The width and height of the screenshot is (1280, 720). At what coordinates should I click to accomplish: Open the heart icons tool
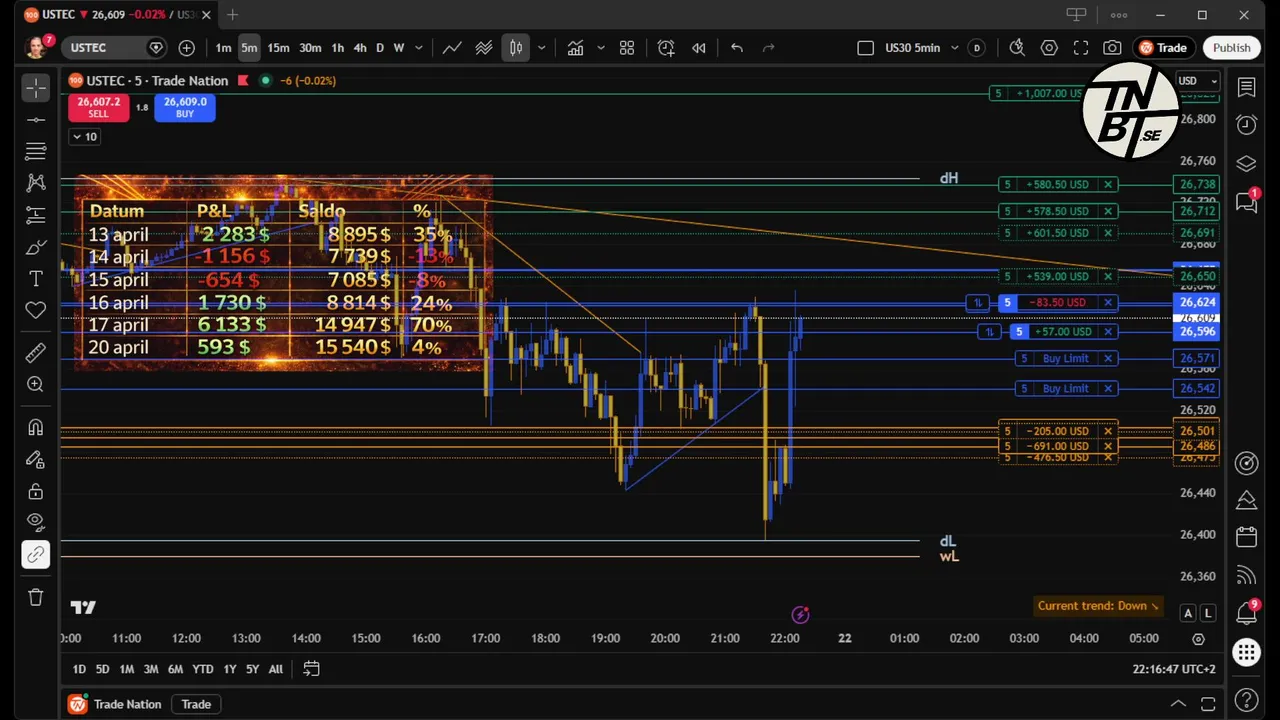click(36, 310)
